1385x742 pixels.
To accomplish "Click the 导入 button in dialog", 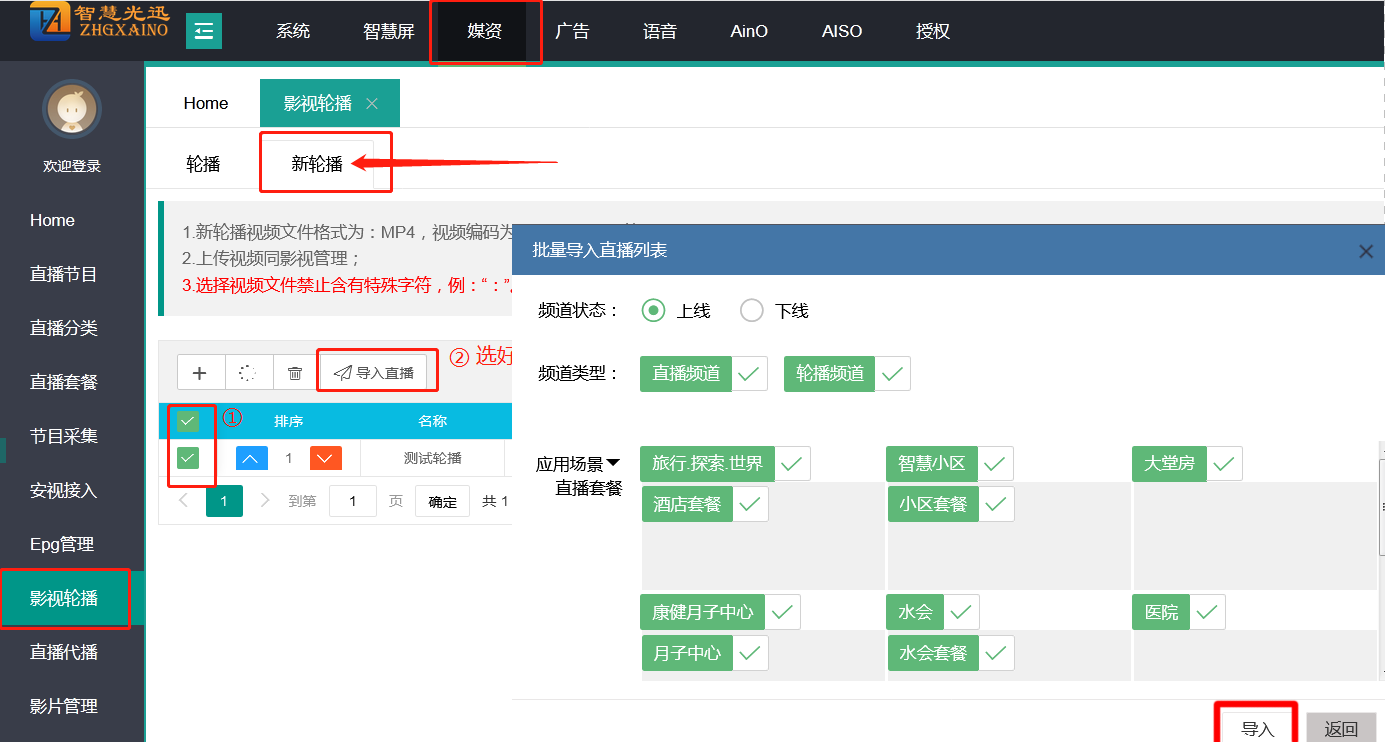I will pyautogui.click(x=1257, y=729).
